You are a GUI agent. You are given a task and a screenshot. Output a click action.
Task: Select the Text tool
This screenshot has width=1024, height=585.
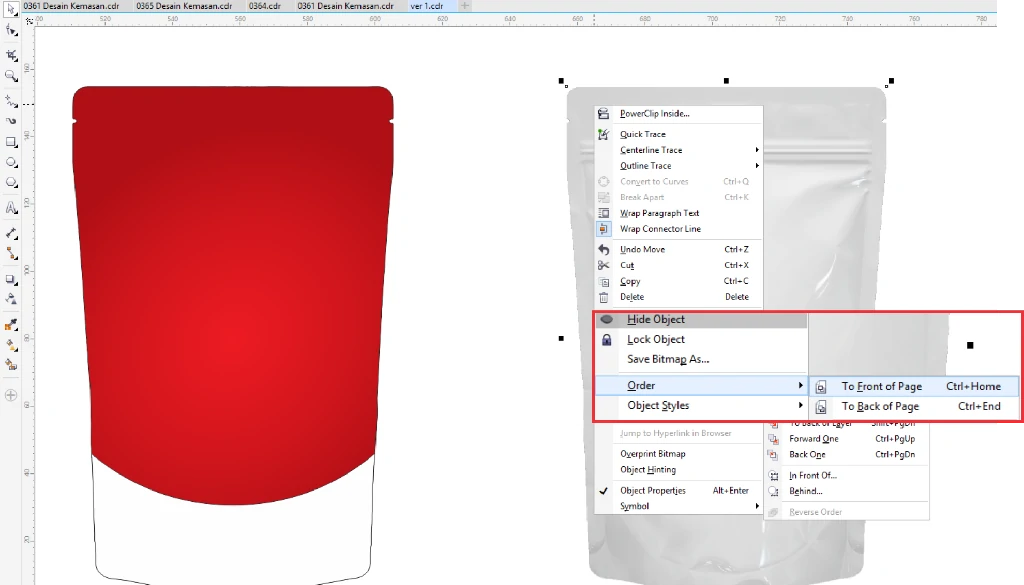11,207
